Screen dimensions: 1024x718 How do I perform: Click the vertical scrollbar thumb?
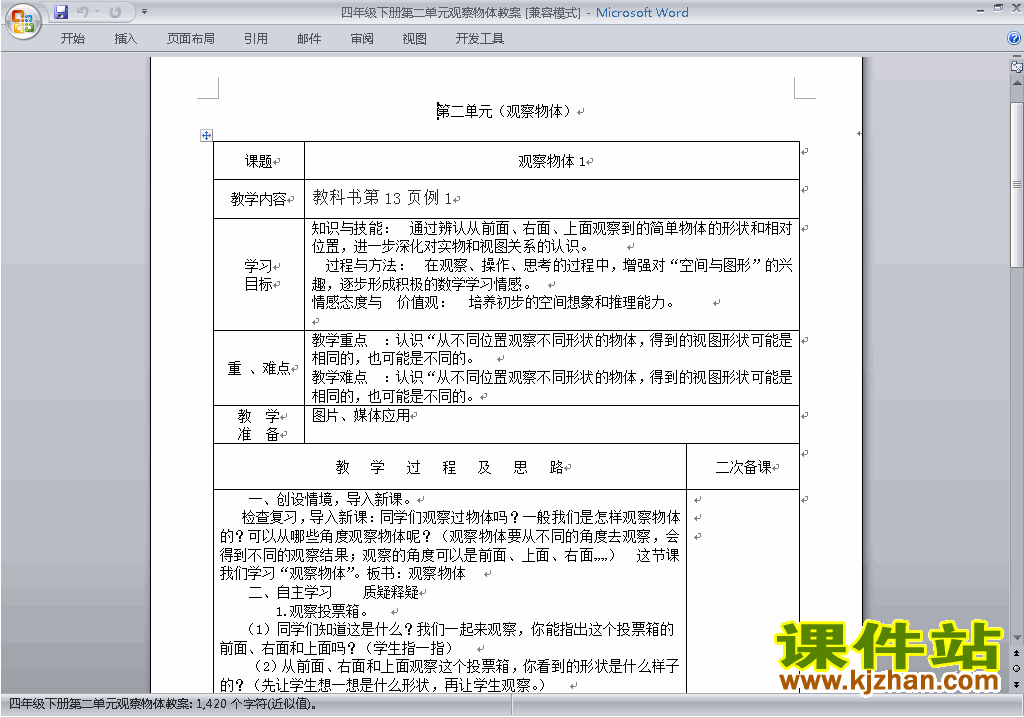click(1017, 184)
